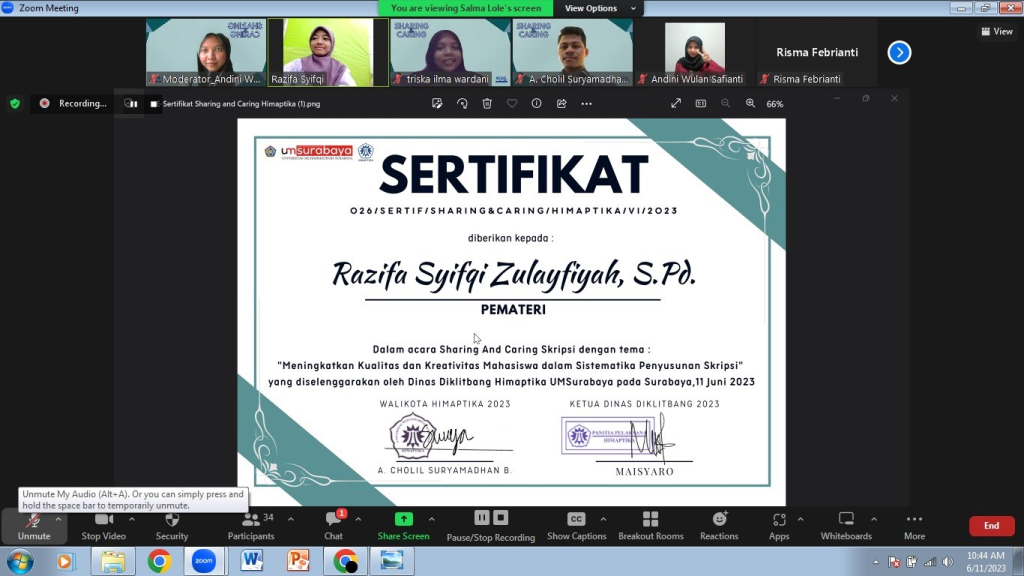
Task: Pause the meeting recording
Action: click(482, 518)
